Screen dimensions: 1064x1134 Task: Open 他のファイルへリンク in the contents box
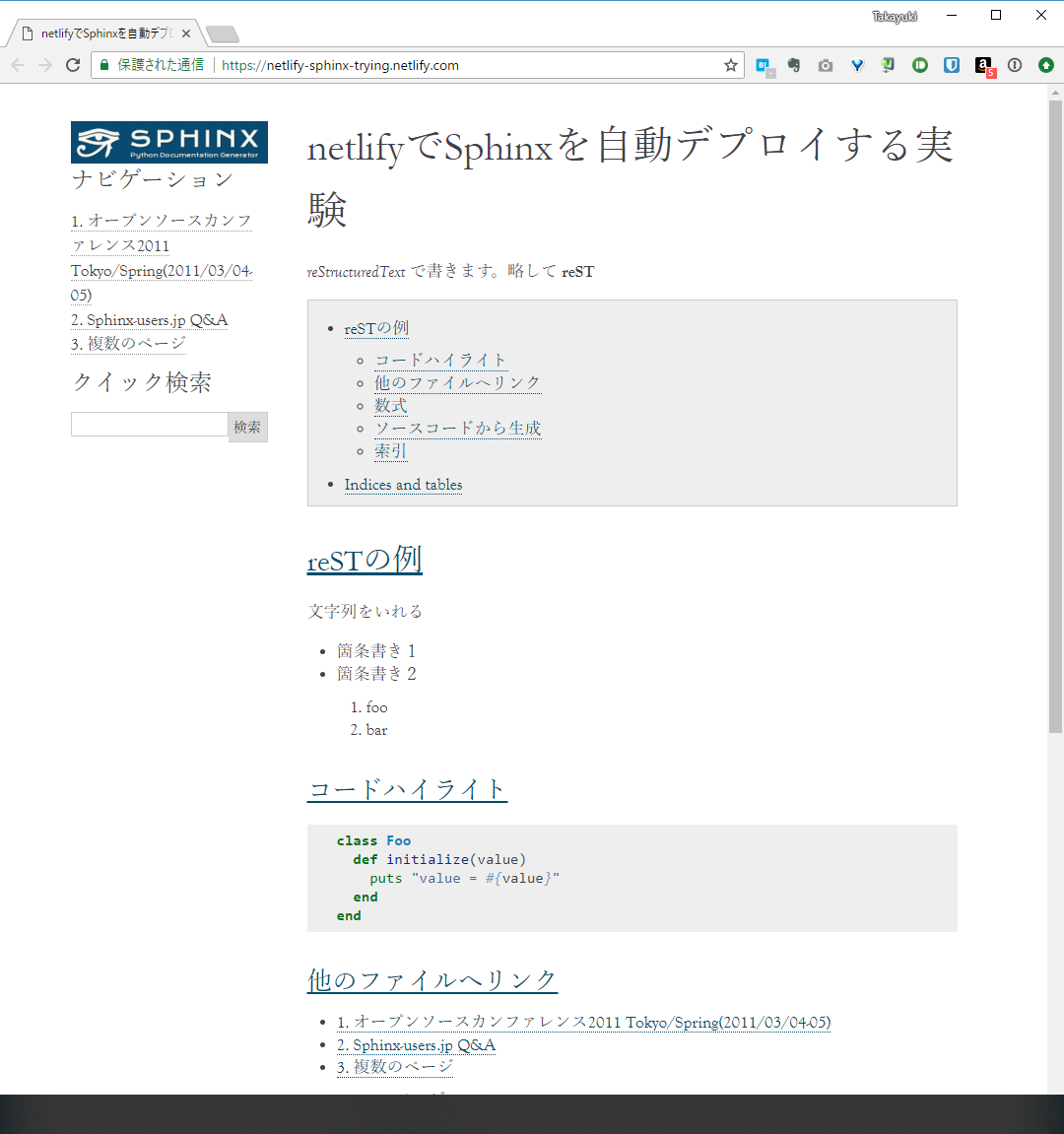[x=457, y=382]
